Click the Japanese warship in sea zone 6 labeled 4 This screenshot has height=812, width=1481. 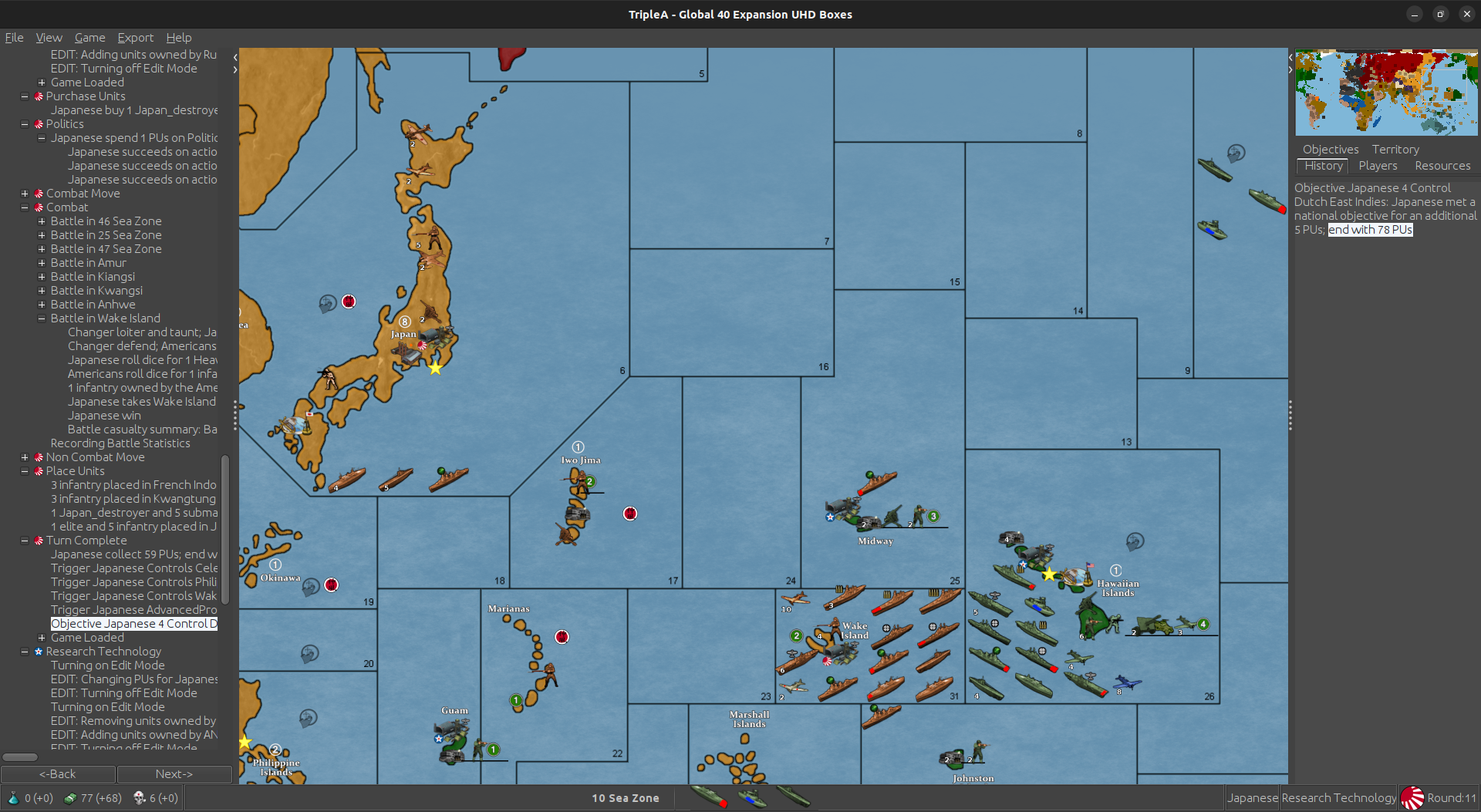click(347, 478)
